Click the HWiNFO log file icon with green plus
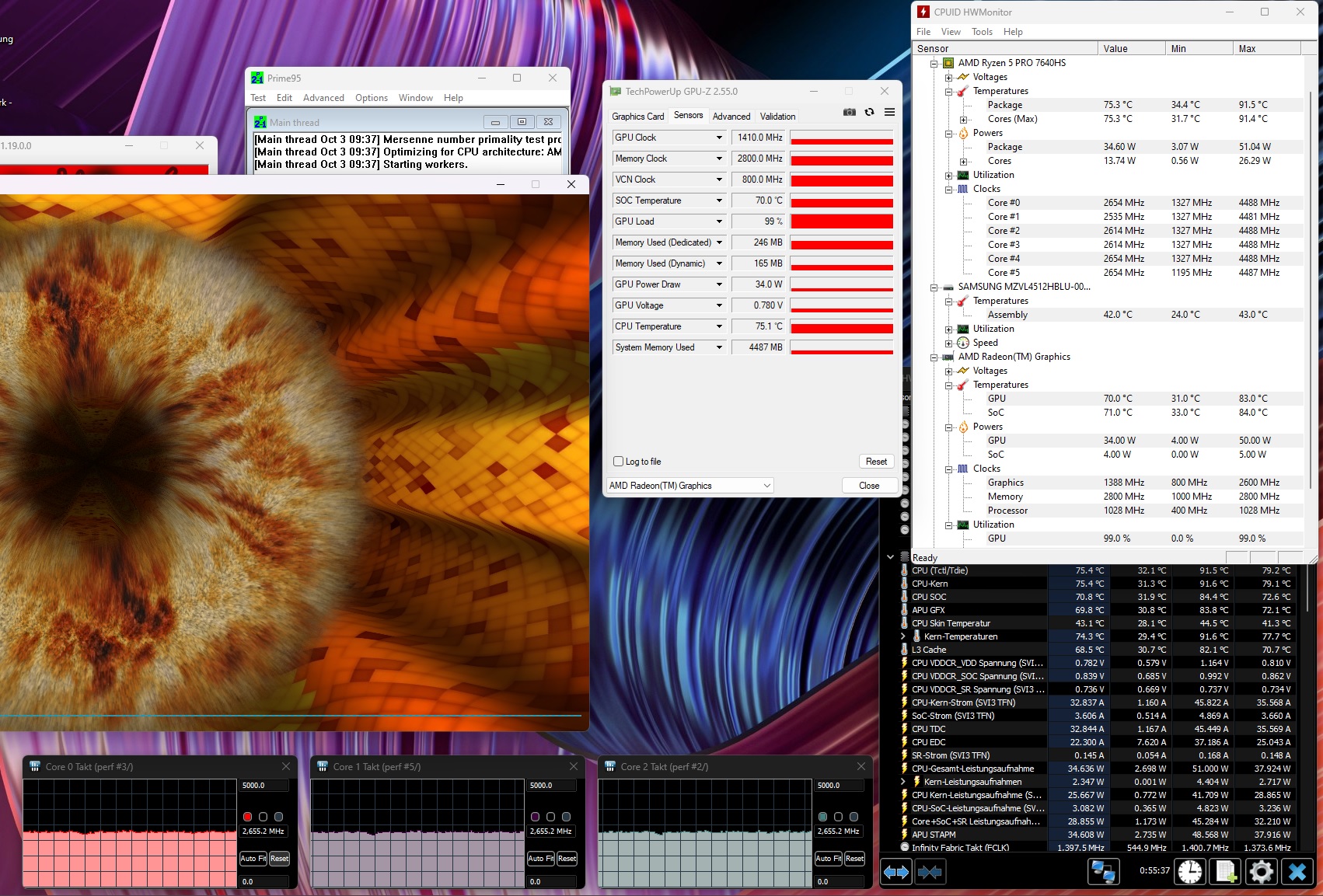The image size is (1323, 896). pyautogui.click(x=1226, y=872)
